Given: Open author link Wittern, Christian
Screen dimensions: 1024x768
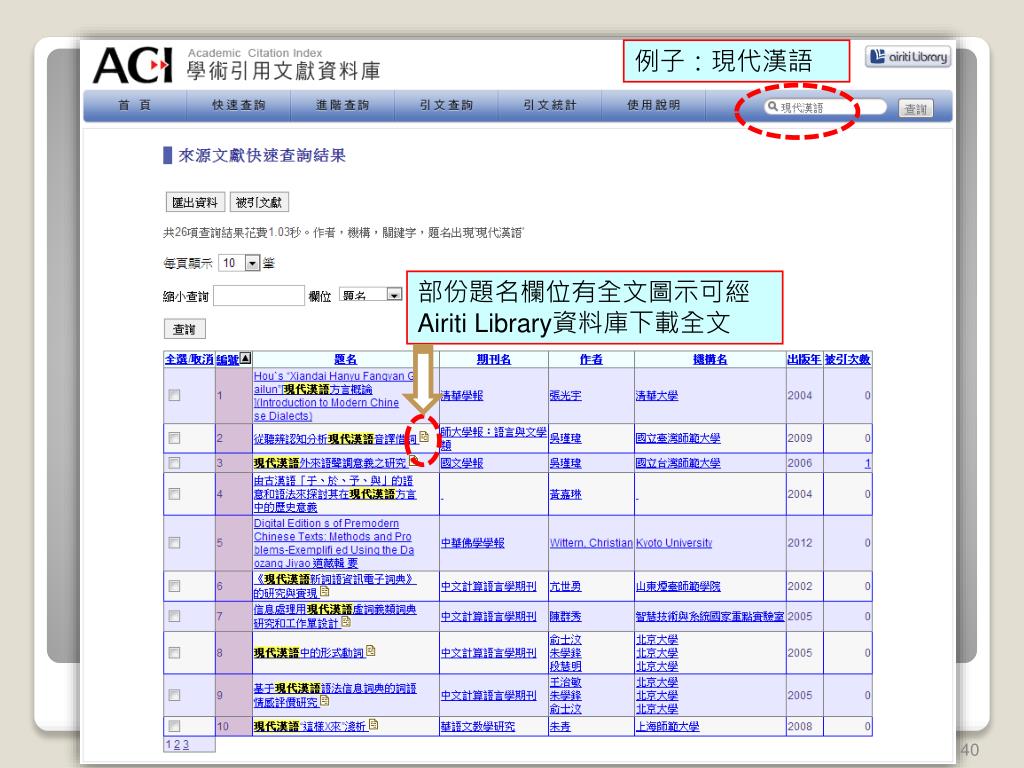Looking at the screenshot, I should pos(591,543).
